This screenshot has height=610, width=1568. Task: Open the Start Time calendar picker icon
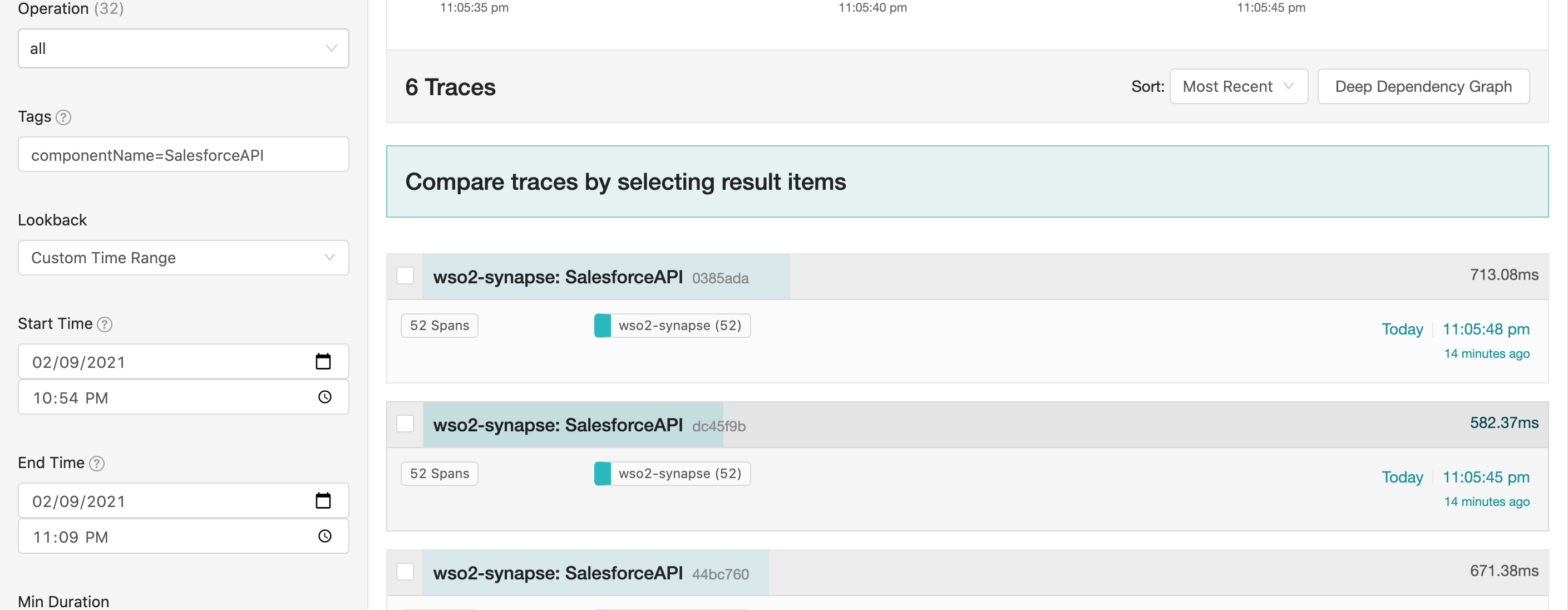[x=323, y=362]
